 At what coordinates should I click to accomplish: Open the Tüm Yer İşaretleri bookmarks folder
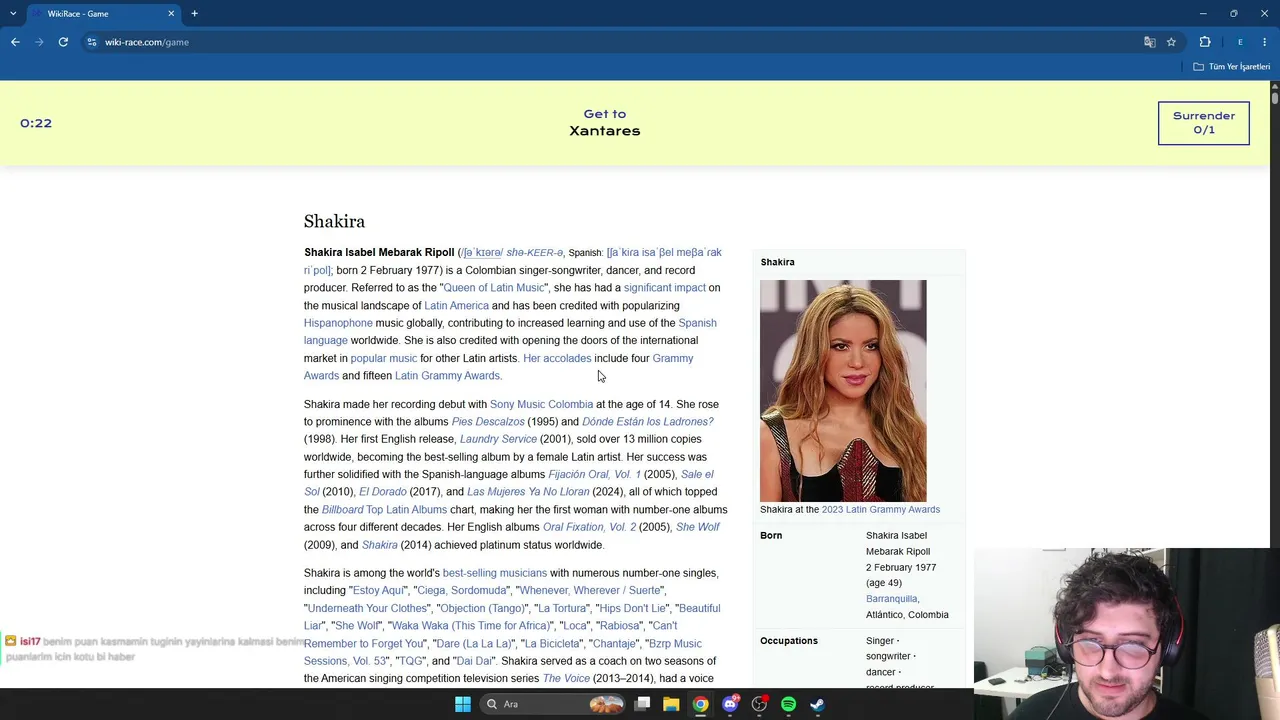1232,67
